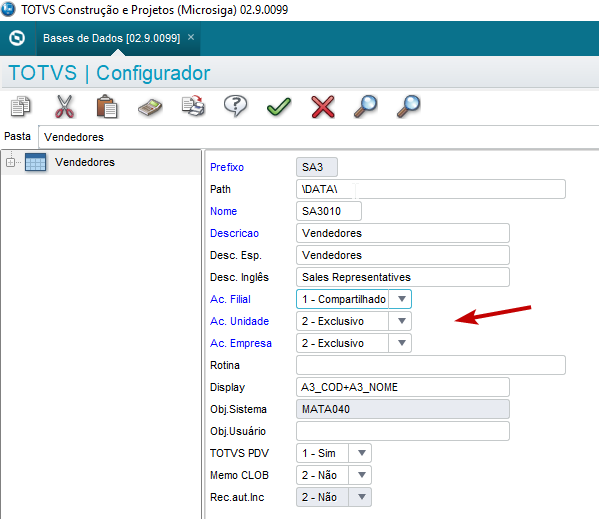Viewport: 599px width, 519px height.
Task: Open the TOTVS PDV dropdown
Action: [x=362, y=453]
